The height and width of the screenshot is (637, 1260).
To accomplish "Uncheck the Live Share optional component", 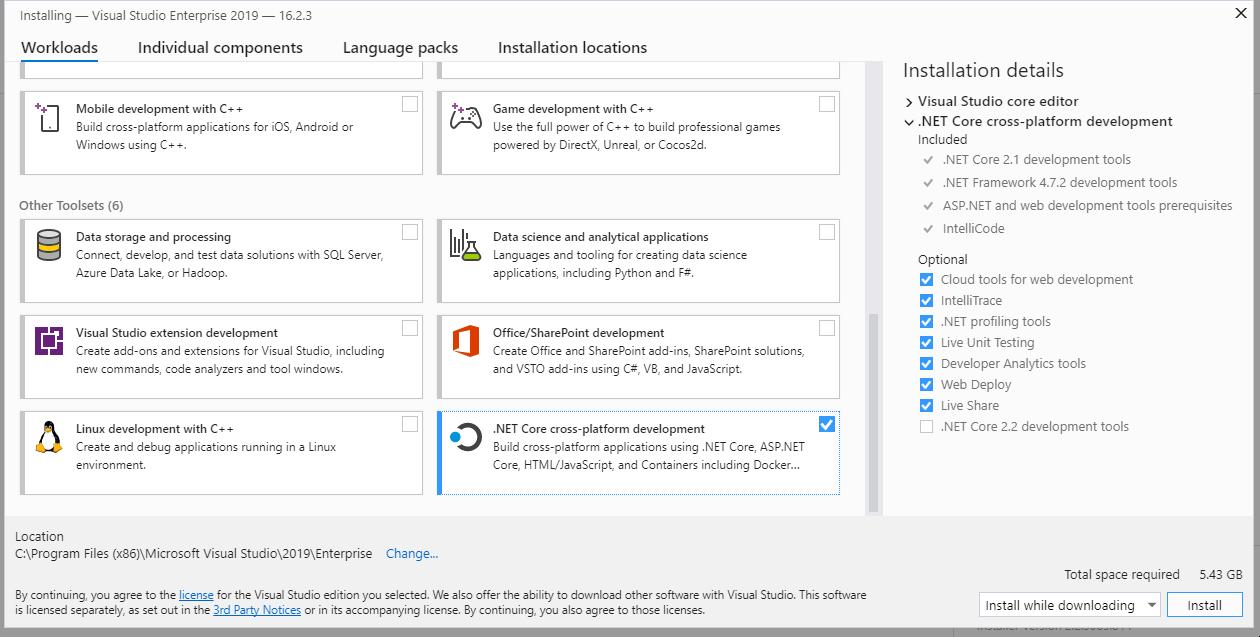I will click(x=926, y=406).
